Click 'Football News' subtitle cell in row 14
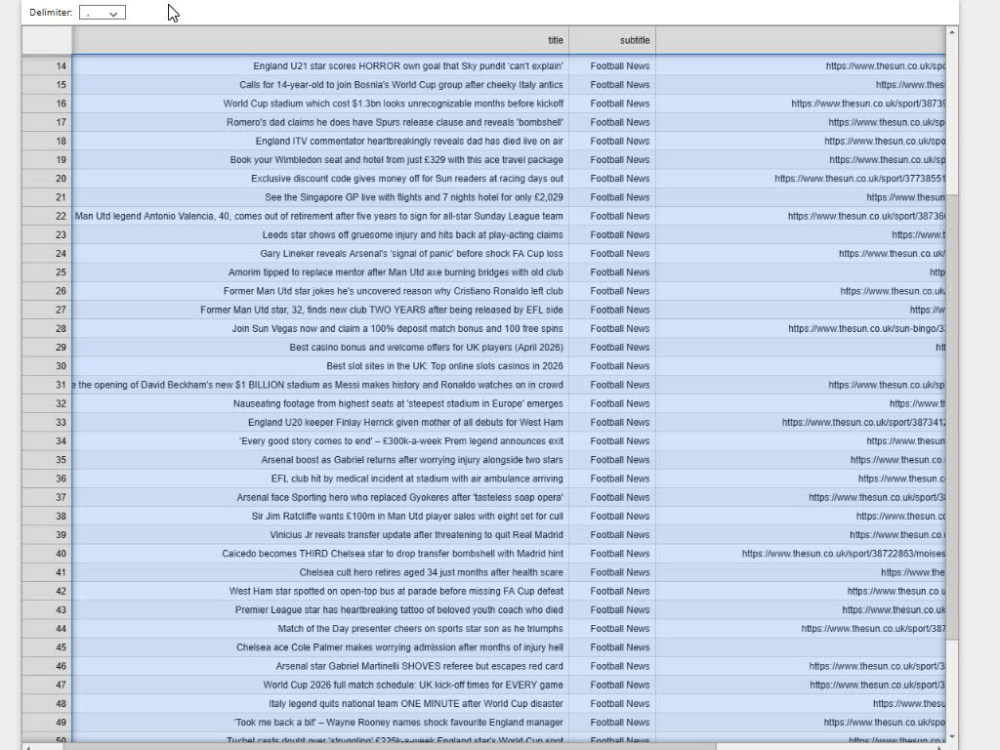The image size is (1000, 750). pyautogui.click(x=612, y=66)
